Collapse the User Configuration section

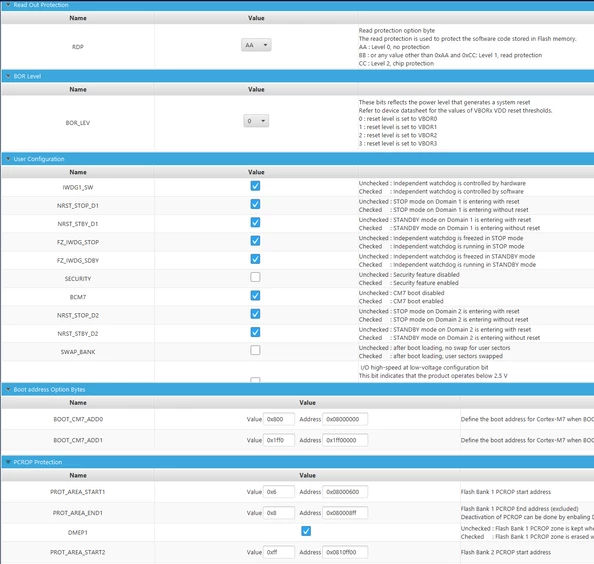click(x=8, y=159)
